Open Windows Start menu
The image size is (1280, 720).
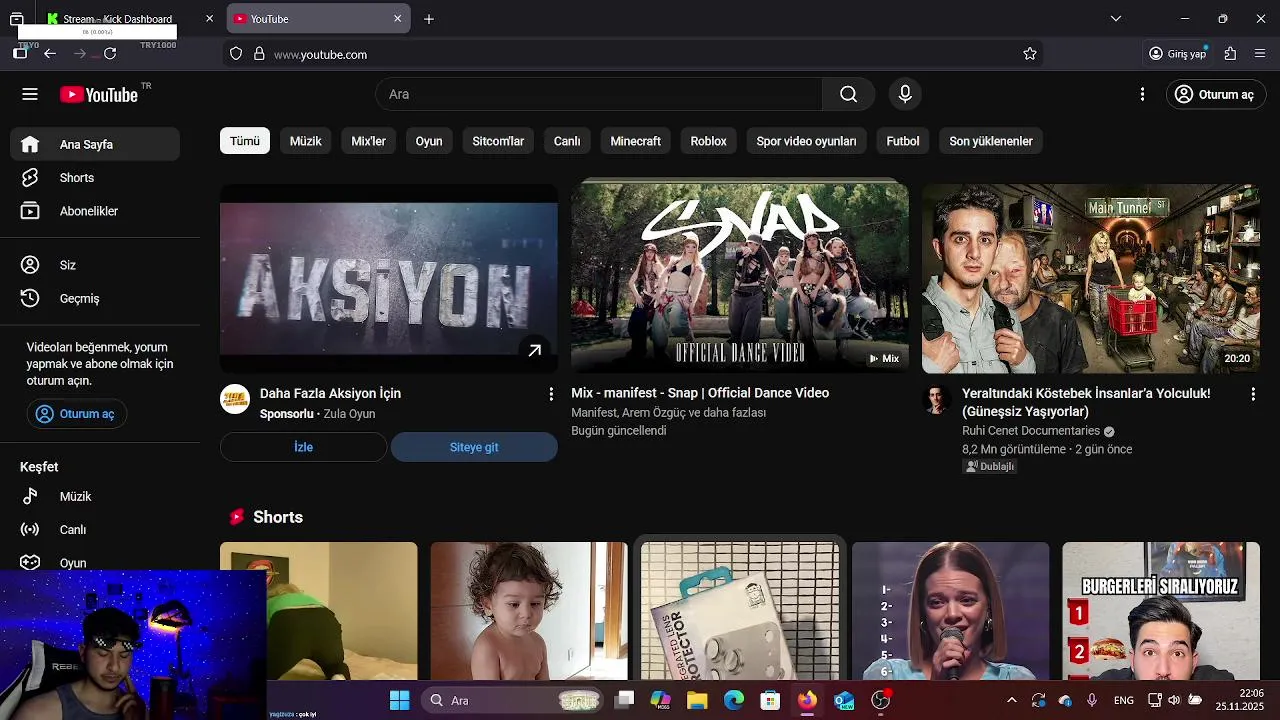pos(399,700)
